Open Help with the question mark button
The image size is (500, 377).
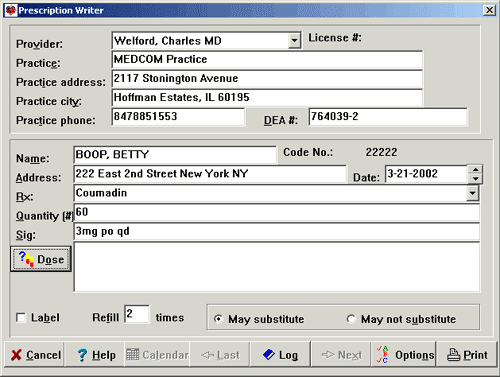click(95, 355)
